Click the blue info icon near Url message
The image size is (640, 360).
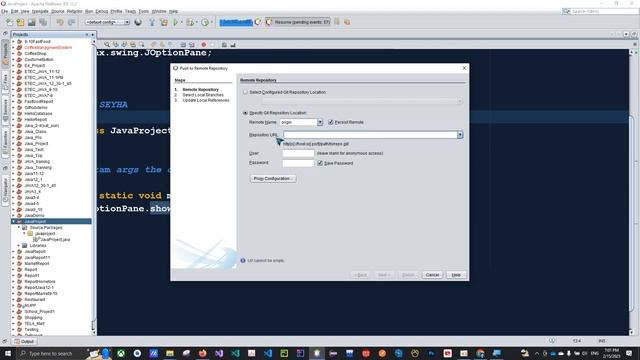tap(243, 260)
